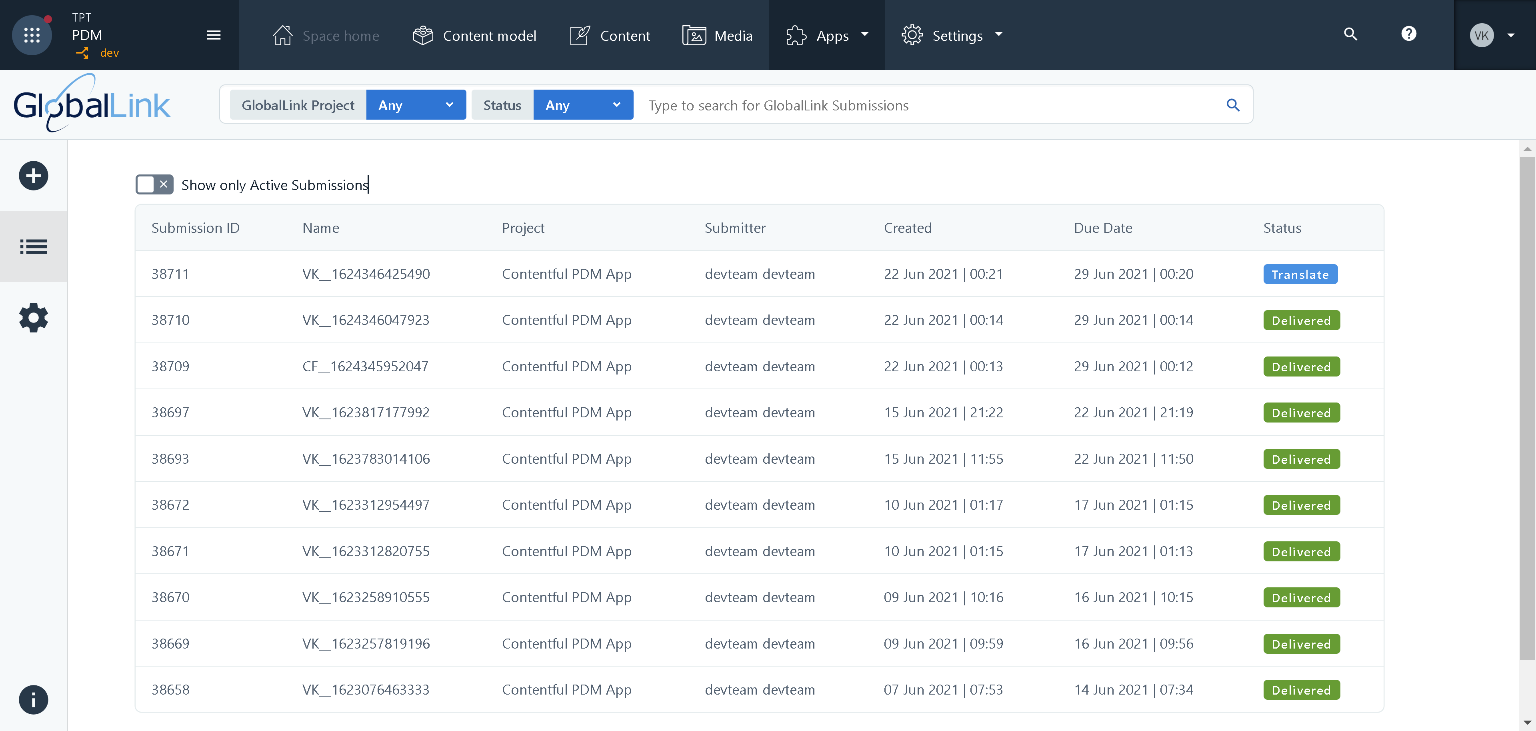1536x731 pixels.
Task: Go to Space home
Action: 326,36
